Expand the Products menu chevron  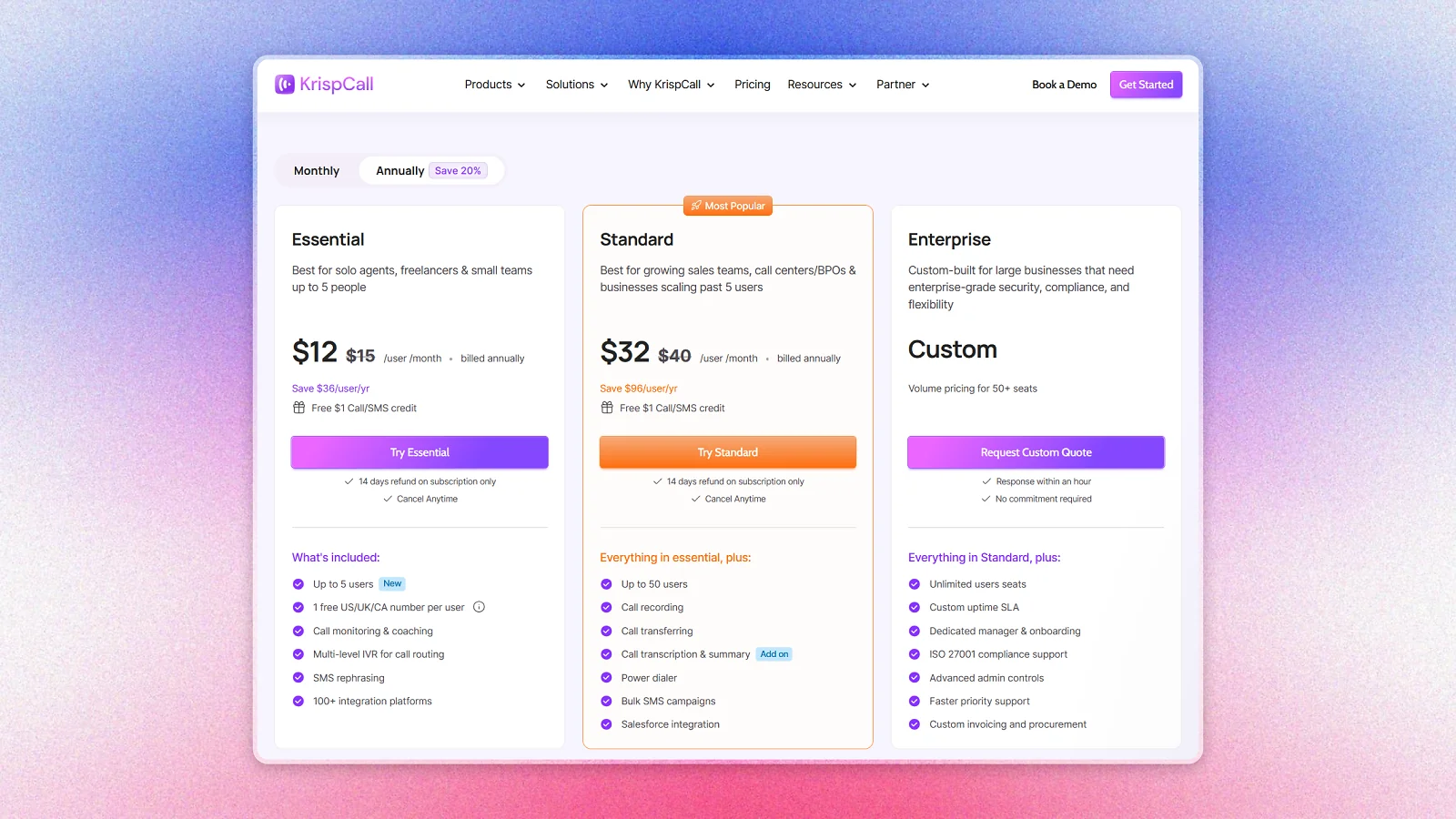pos(521,86)
